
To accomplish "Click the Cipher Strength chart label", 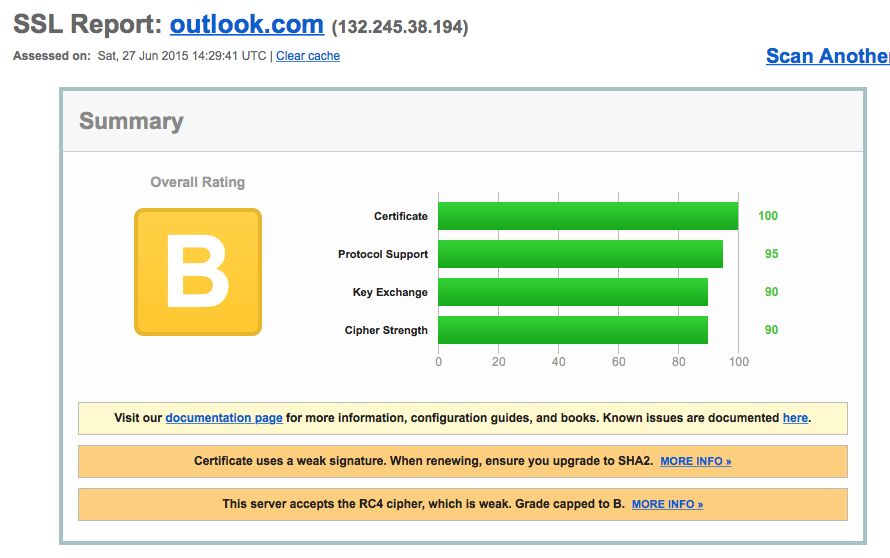I will (386, 330).
